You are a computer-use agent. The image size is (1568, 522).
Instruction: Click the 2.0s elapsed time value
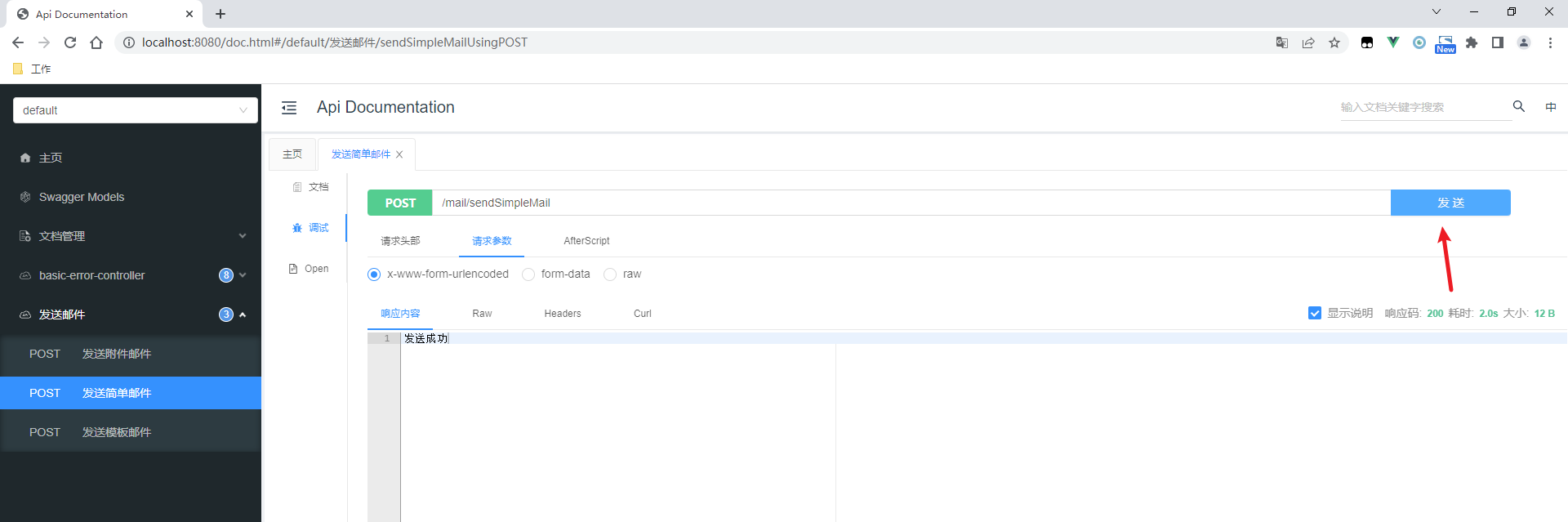pyautogui.click(x=1489, y=314)
